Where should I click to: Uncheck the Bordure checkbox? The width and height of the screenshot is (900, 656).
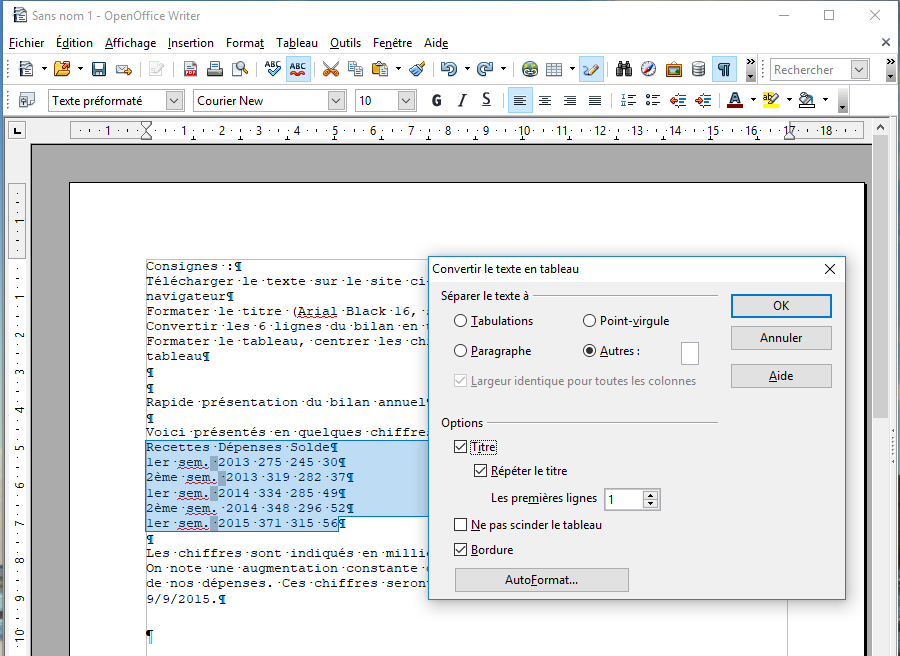[x=460, y=550]
